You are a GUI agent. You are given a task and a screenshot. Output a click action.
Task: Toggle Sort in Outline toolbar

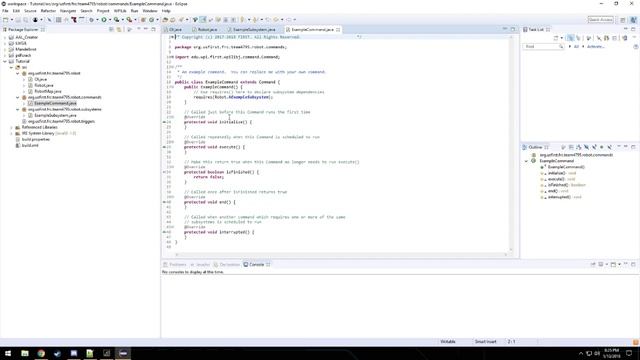579,147
